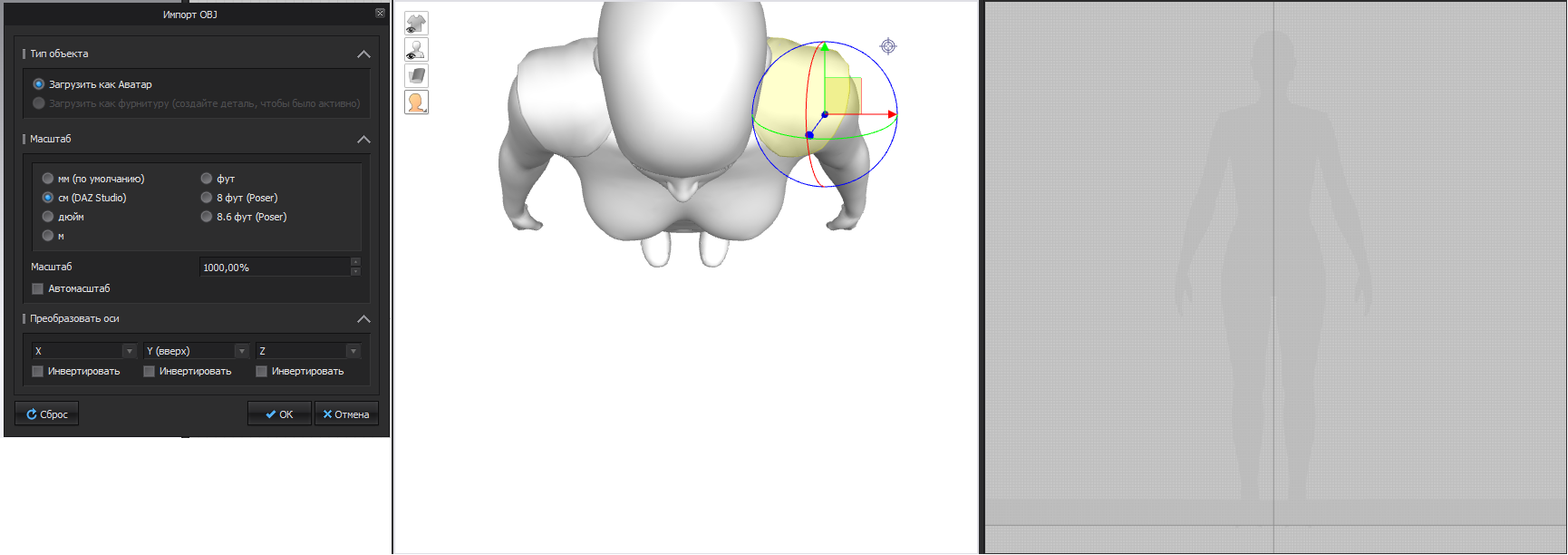Confirm import with OK button
The width and height of the screenshot is (1568, 555).
(x=279, y=414)
